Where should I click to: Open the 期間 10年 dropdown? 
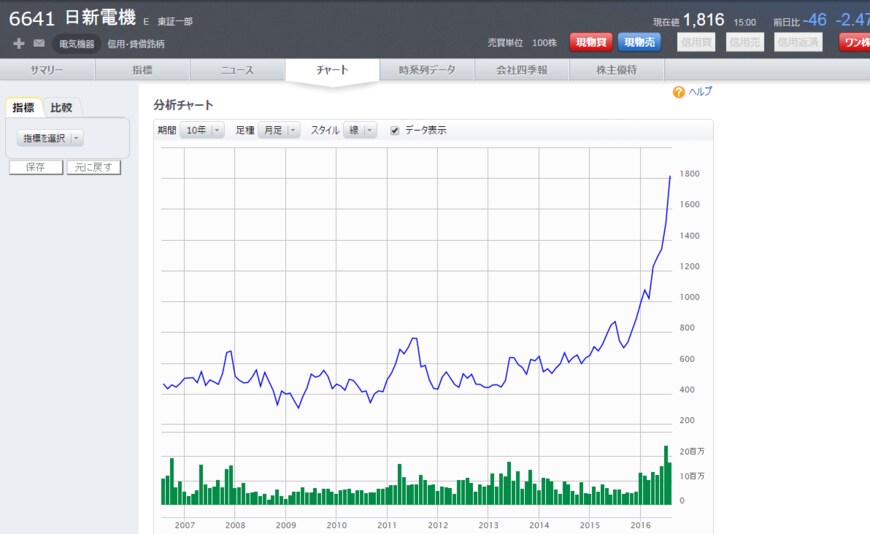pos(202,130)
